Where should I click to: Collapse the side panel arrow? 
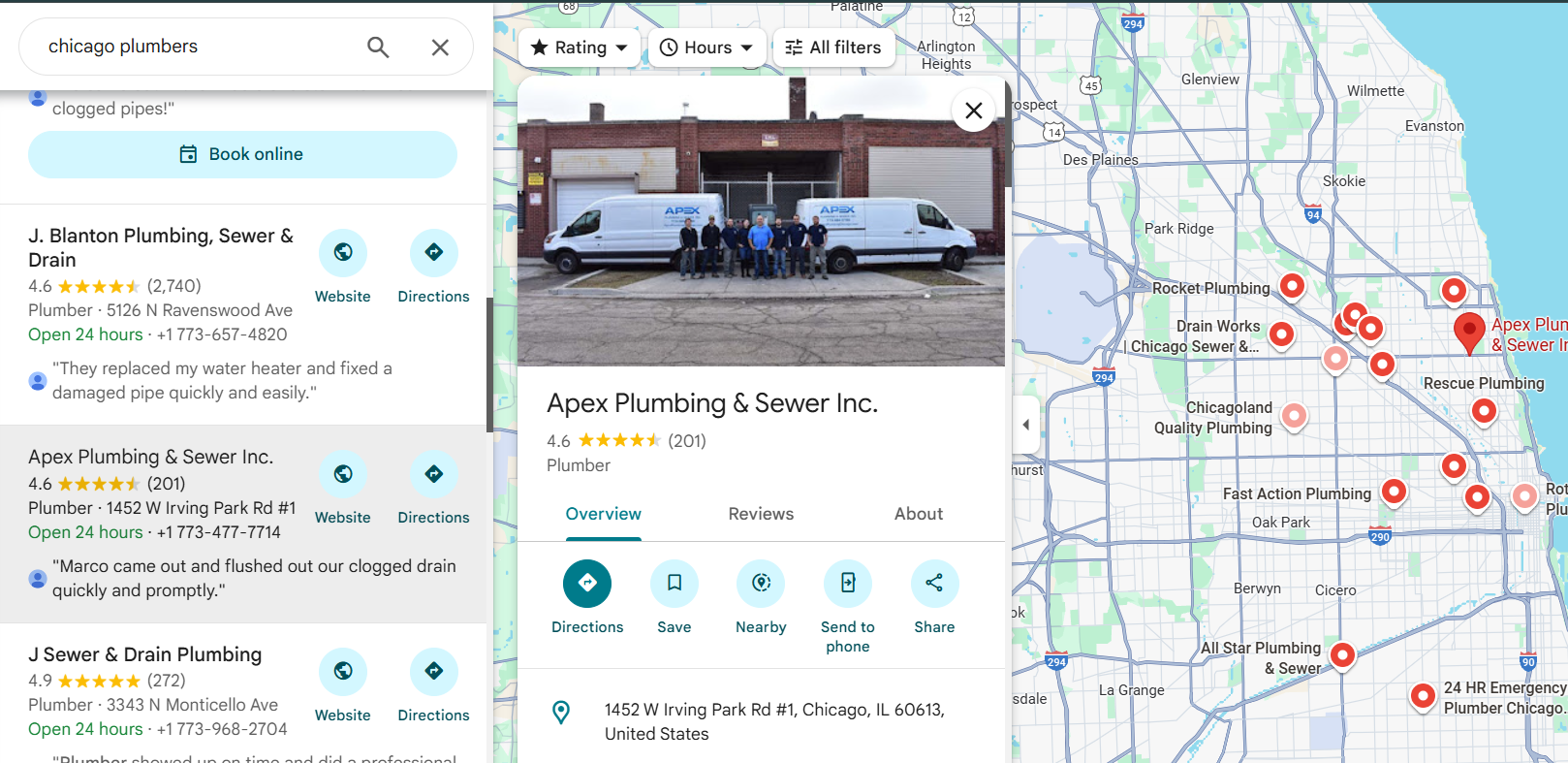(1026, 425)
